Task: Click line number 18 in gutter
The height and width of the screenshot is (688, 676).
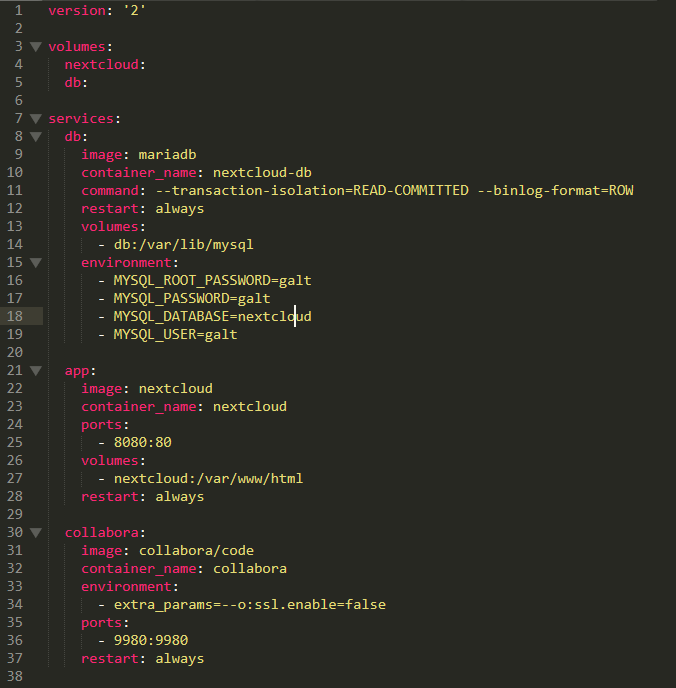Action: click(x=14, y=316)
